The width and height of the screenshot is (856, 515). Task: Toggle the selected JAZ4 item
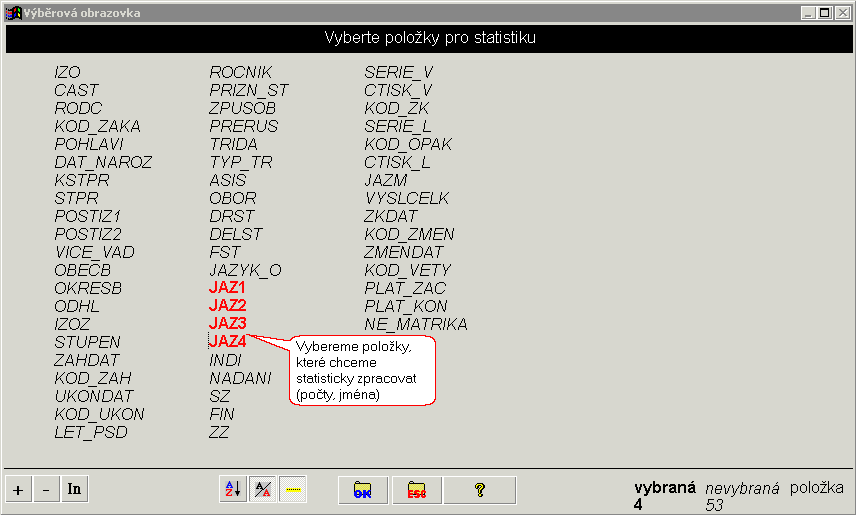[x=227, y=341]
